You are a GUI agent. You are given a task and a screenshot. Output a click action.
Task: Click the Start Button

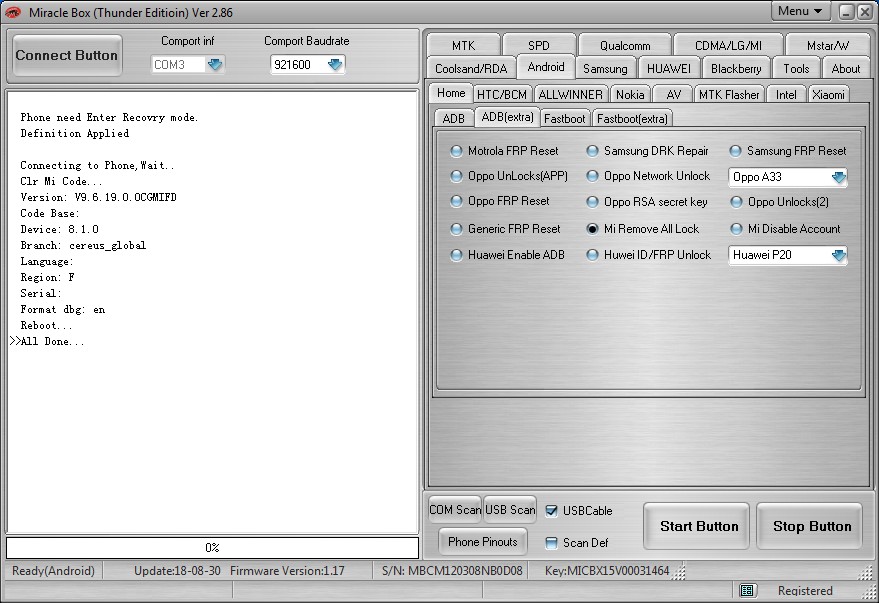click(698, 526)
